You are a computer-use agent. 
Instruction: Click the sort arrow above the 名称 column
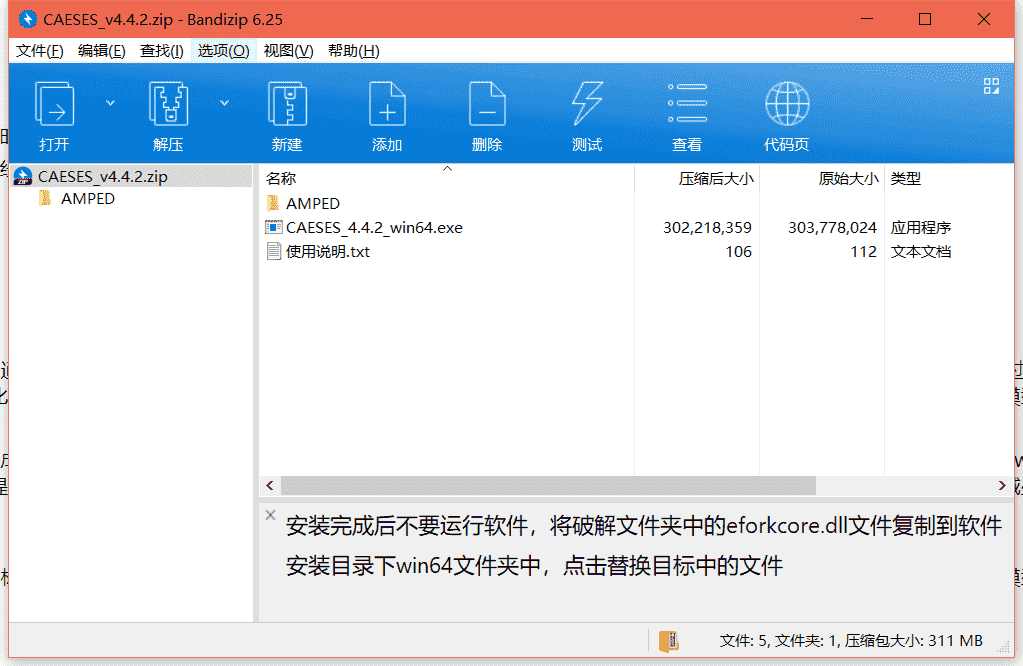coord(448,169)
